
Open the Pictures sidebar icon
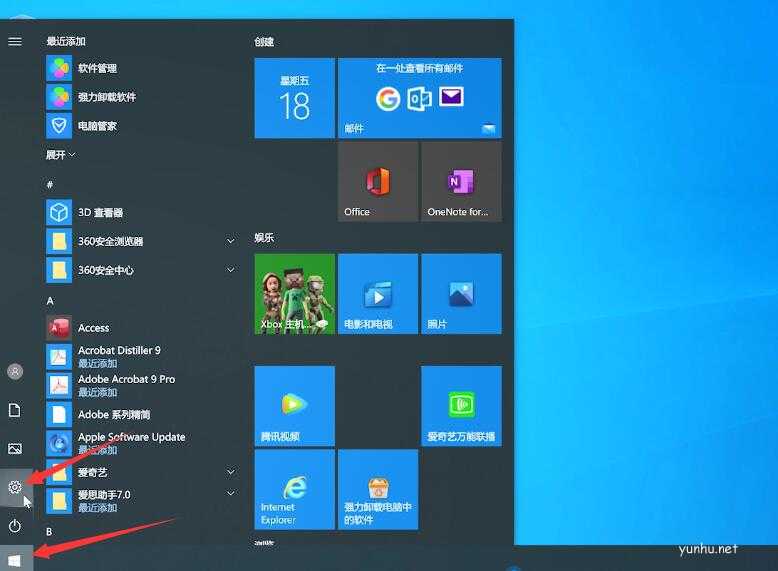(x=15, y=448)
